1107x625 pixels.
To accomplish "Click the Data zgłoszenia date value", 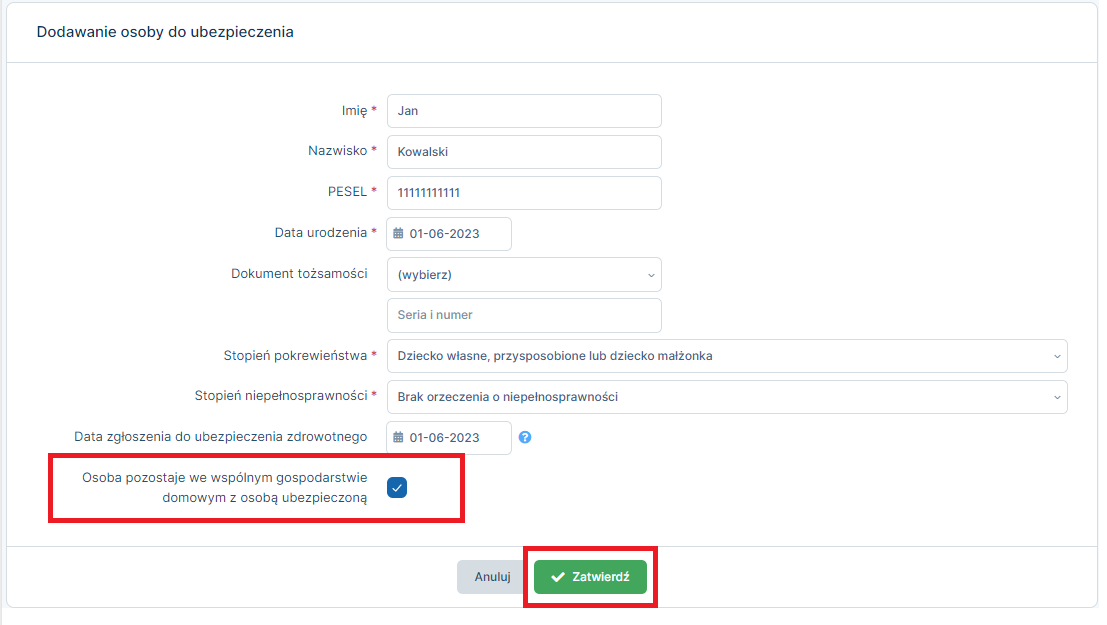I will 445,437.
